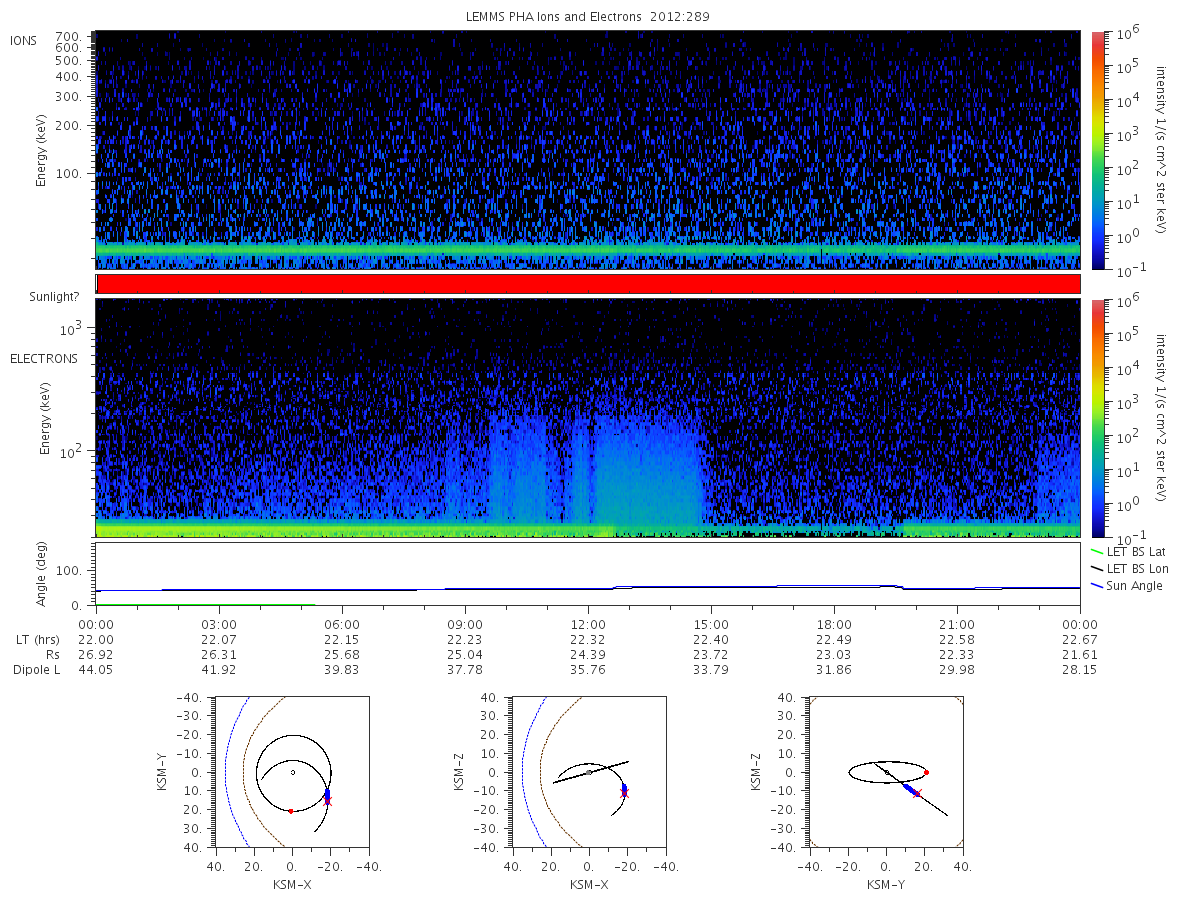Click the ions intensity color bar
Image resolution: width=1200 pixels, height=900 pixels.
click(x=1097, y=150)
